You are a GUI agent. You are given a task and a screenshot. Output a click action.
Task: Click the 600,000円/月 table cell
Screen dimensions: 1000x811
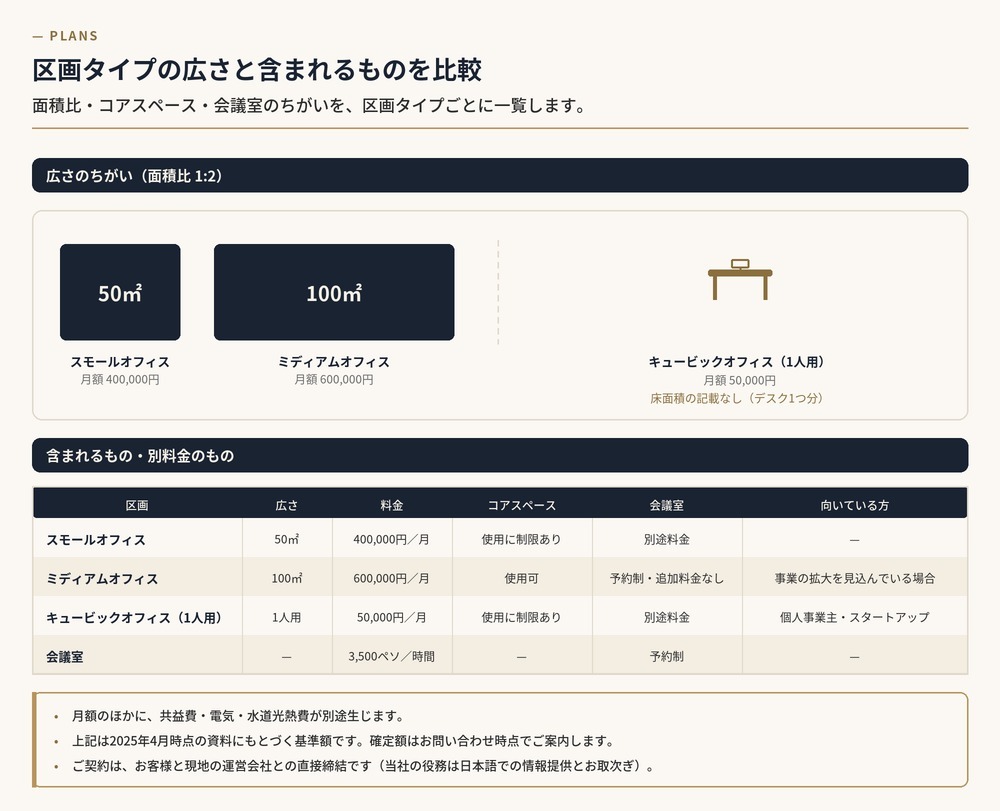(392, 578)
